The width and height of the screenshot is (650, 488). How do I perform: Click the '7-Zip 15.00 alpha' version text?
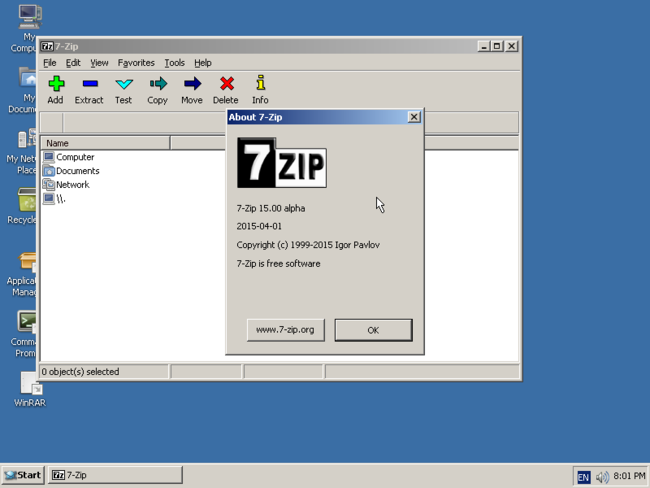click(271, 208)
